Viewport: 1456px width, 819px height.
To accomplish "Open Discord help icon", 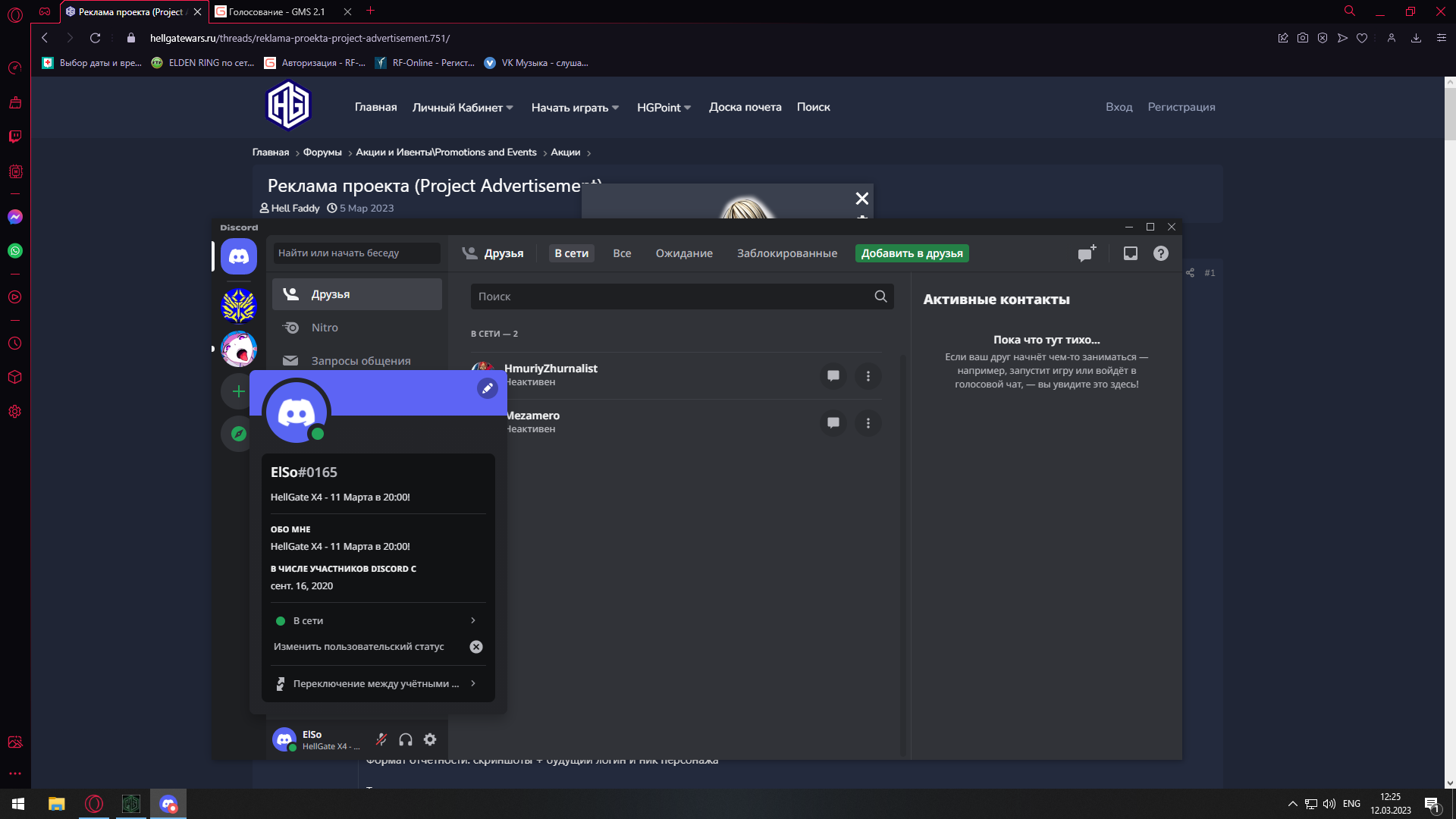I will click(1161, 253).
